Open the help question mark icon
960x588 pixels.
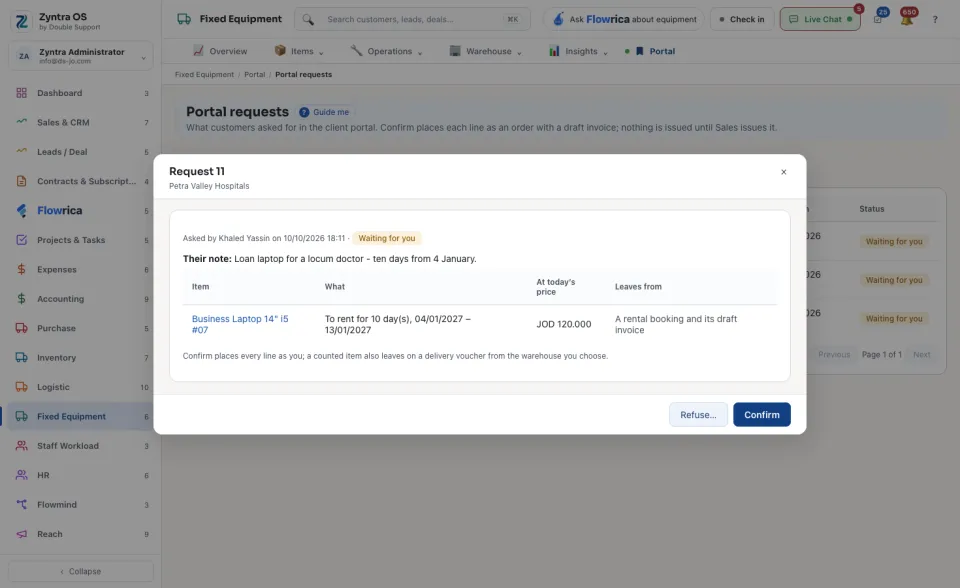click(935, 20)
